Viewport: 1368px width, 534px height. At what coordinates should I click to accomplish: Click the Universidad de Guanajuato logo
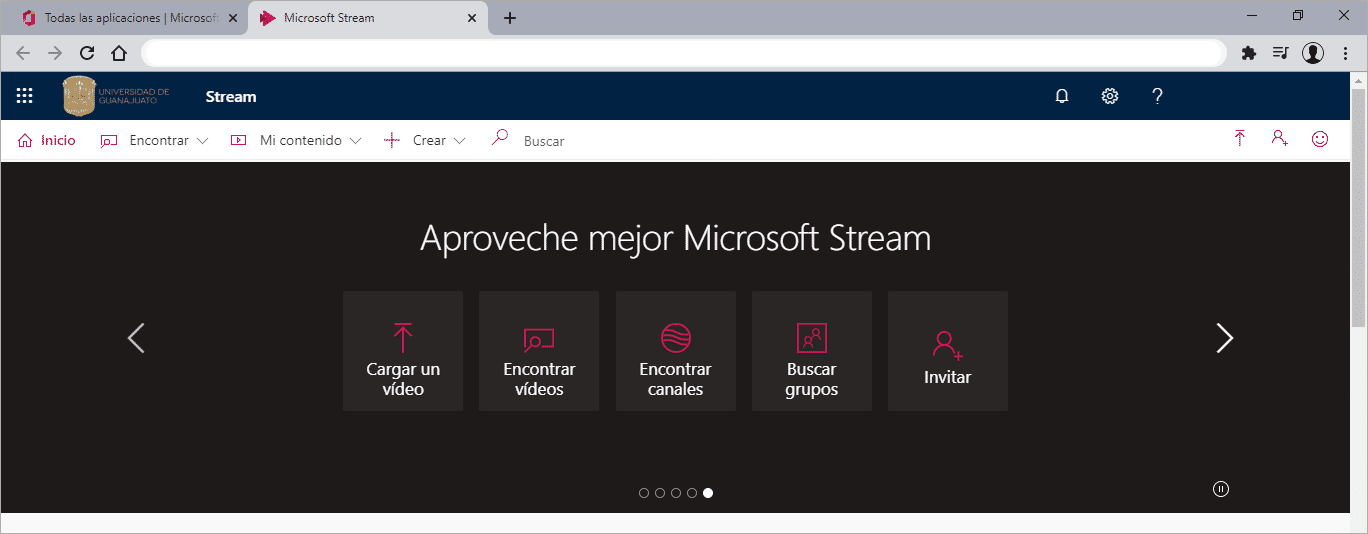coord(117,96)
